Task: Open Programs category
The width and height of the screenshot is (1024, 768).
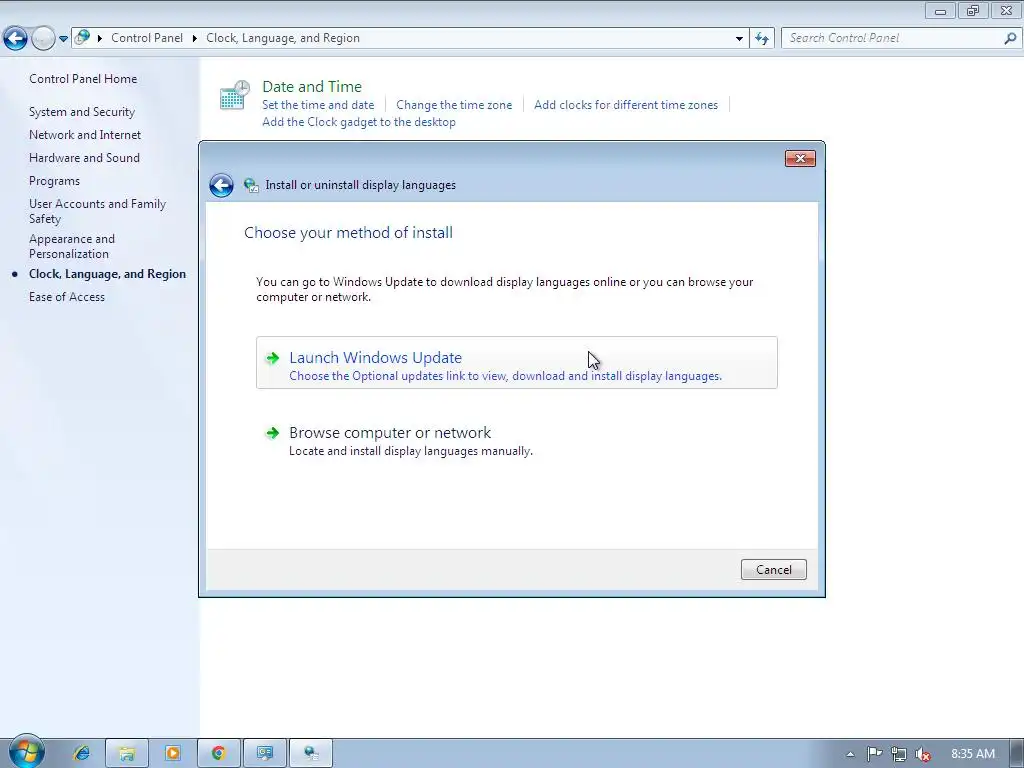Action: click(x=54, y=181)
